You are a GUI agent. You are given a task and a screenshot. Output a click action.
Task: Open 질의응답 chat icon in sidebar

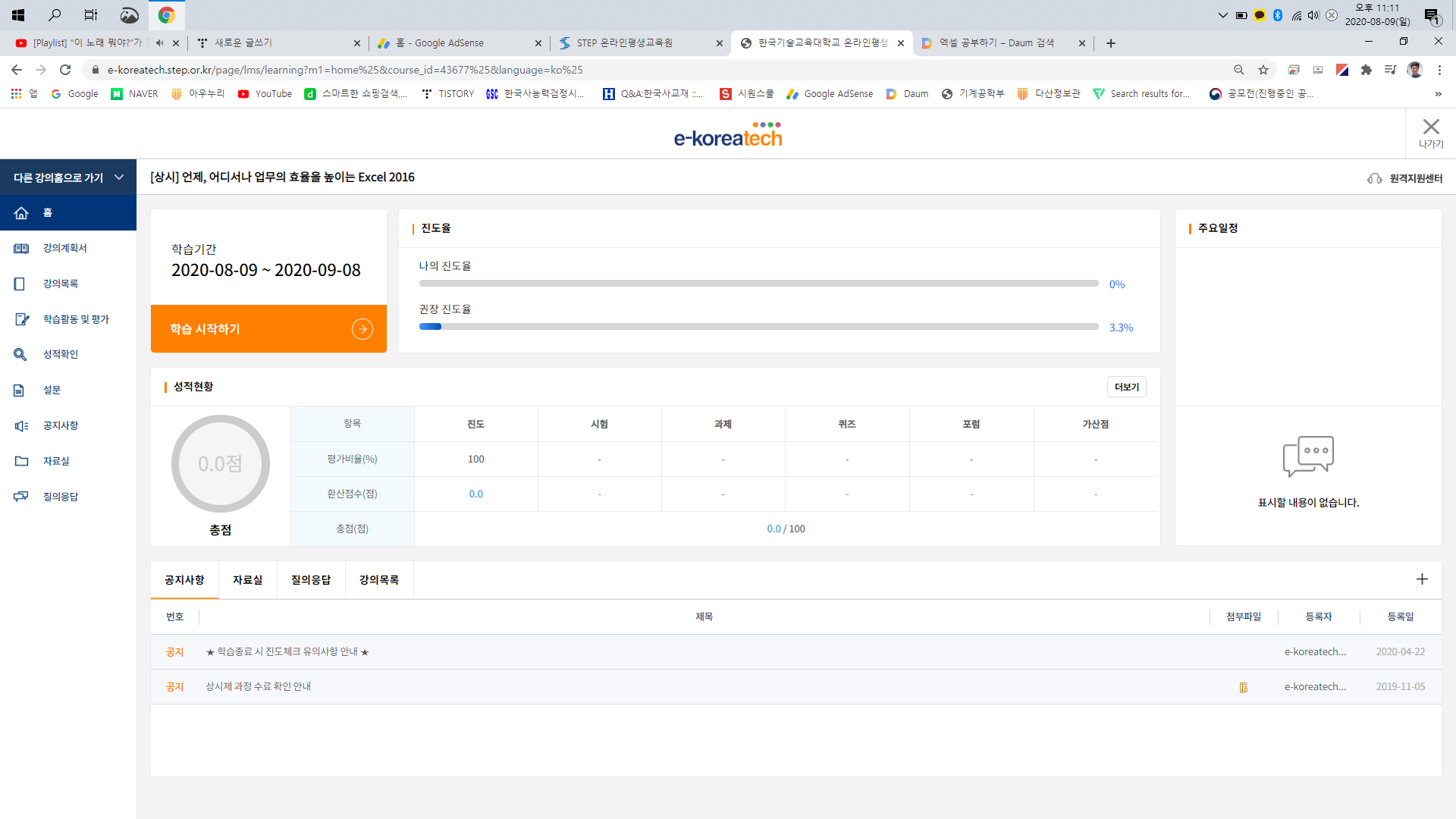pyautogui.click(x=21, y=497)
